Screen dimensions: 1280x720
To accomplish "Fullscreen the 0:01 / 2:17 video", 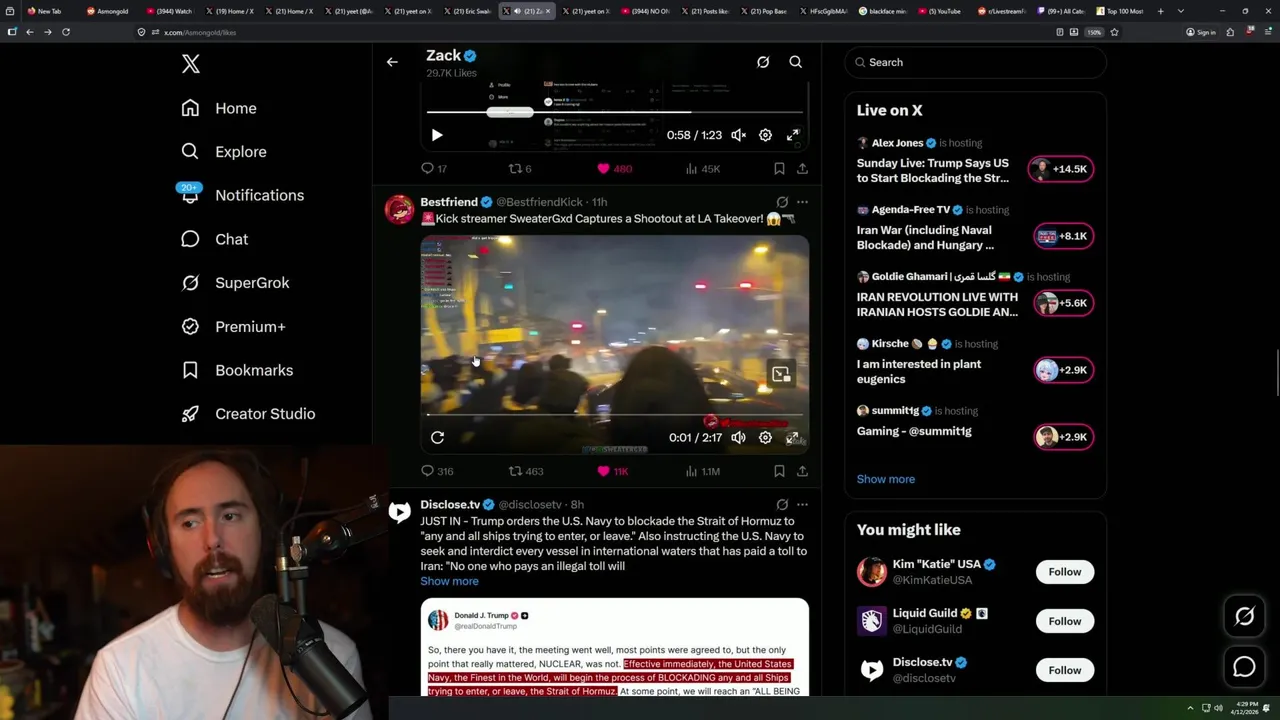I will coord(793,437).
